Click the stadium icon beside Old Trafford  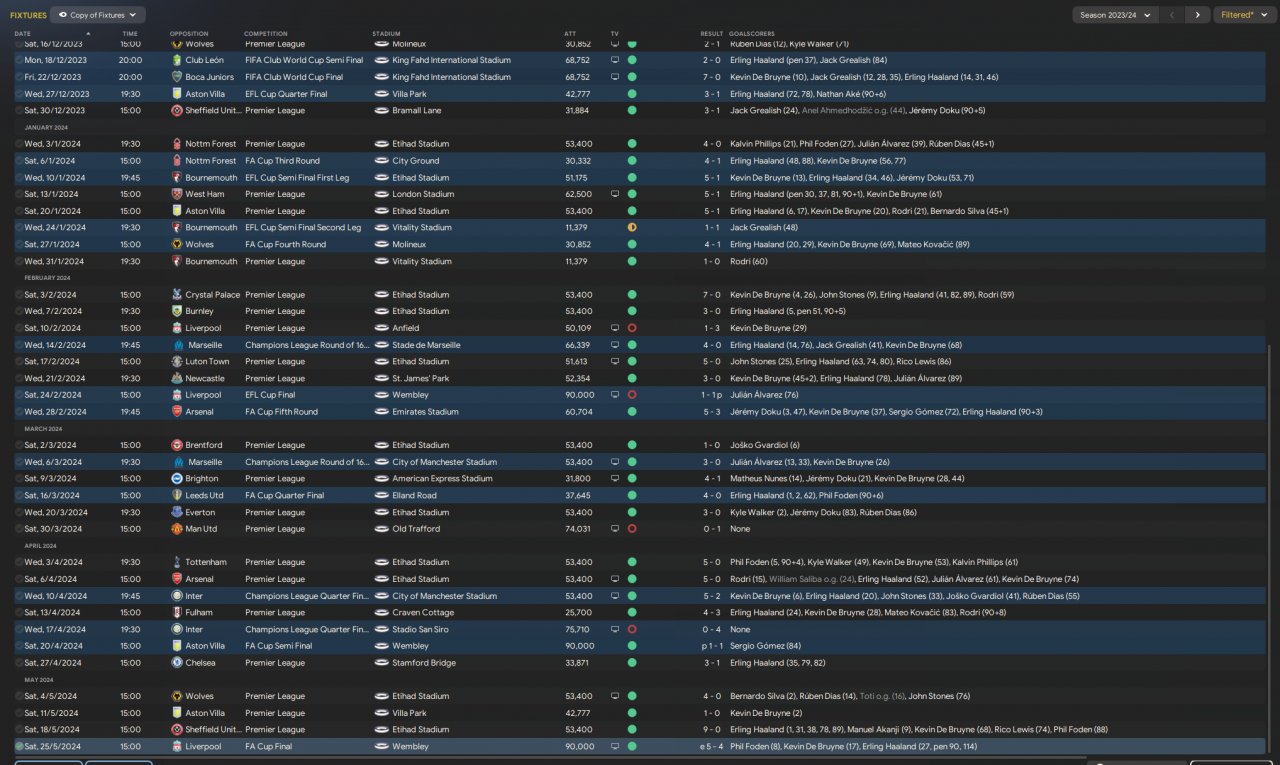tap(381, 529)
